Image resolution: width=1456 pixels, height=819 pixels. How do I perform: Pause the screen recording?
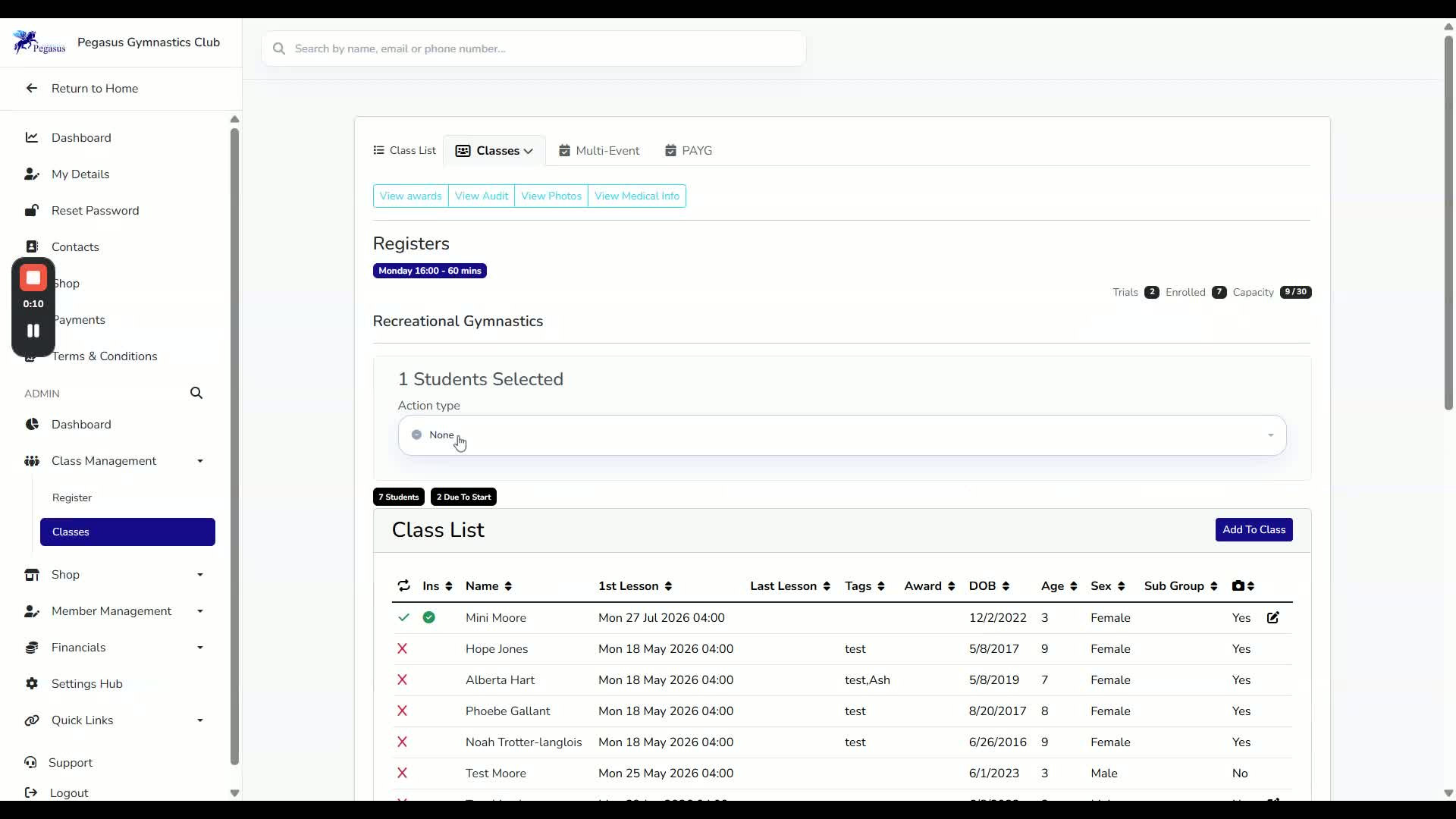[x=33, y=331]
